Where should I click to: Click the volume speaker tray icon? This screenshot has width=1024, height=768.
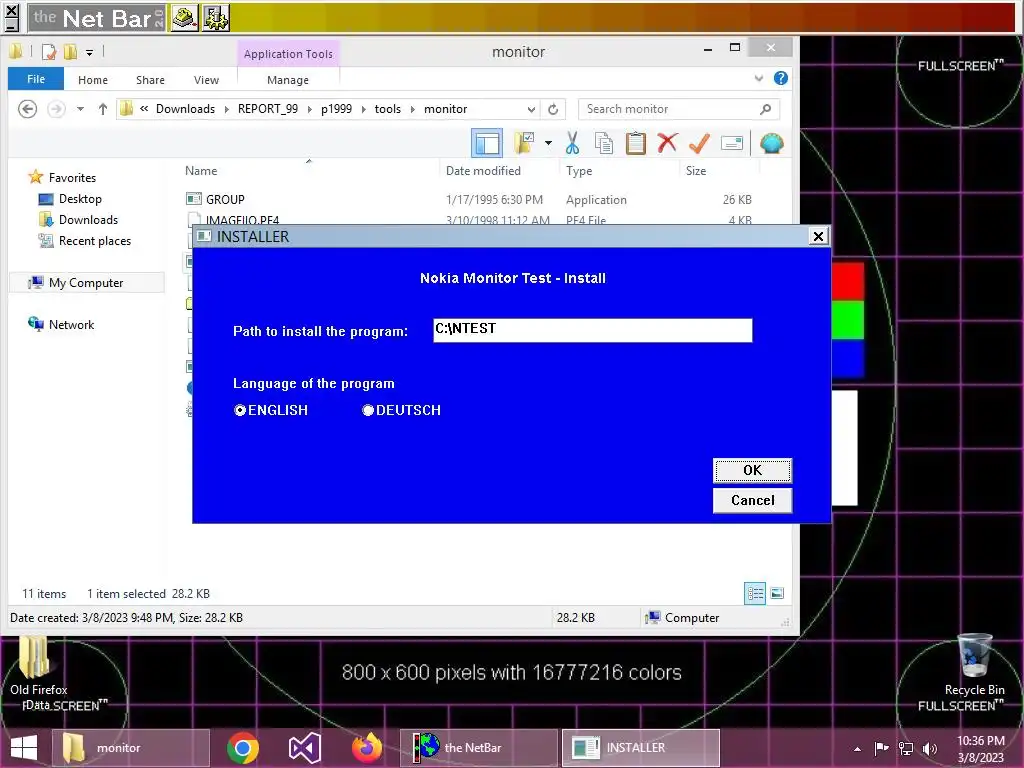(x=930, y=748)
